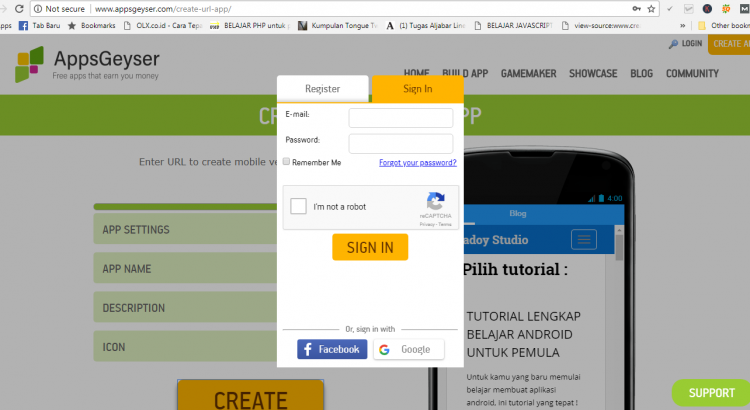Open the green SUPPORT button
Screen dimensions: 750x410
tap(710, 393)
